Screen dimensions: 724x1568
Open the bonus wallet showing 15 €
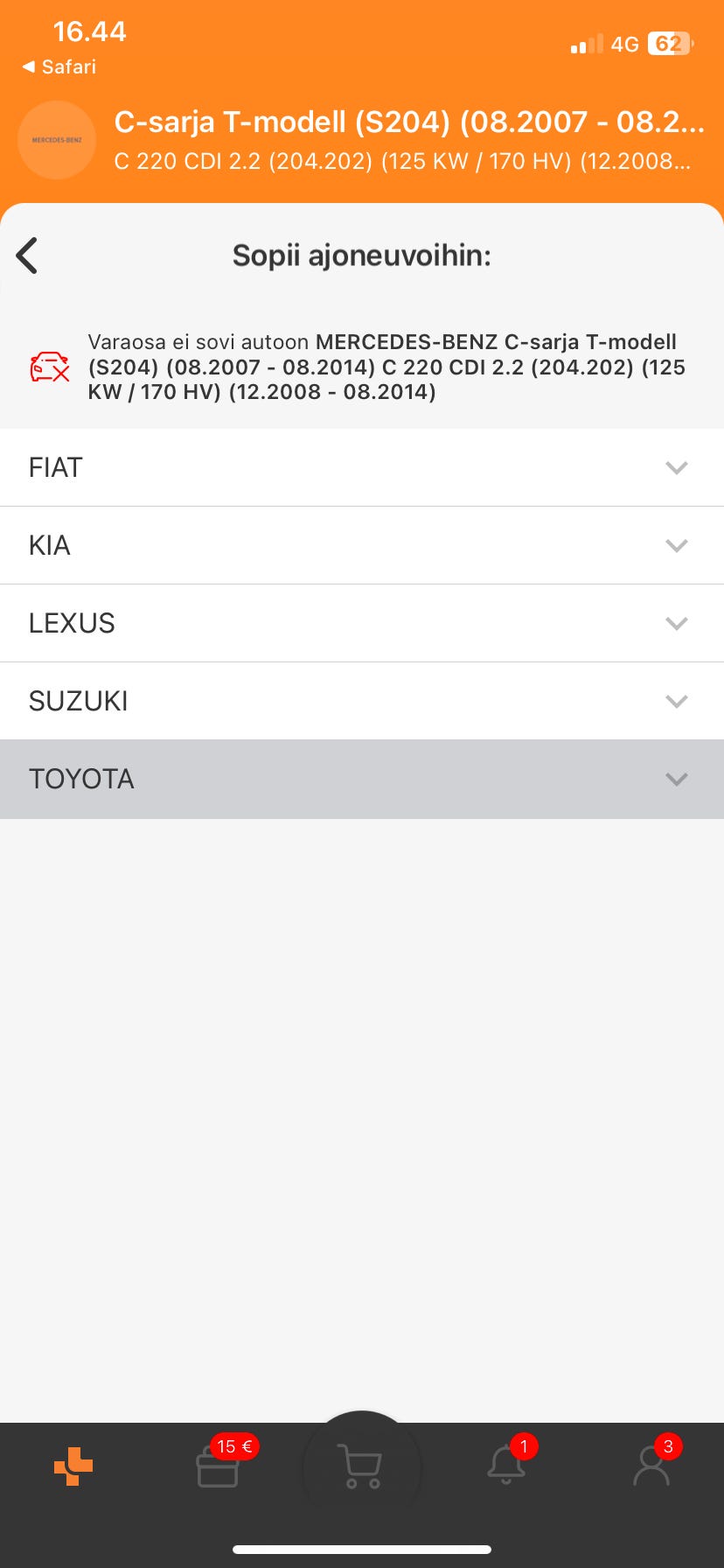(x=219, y=1466)
